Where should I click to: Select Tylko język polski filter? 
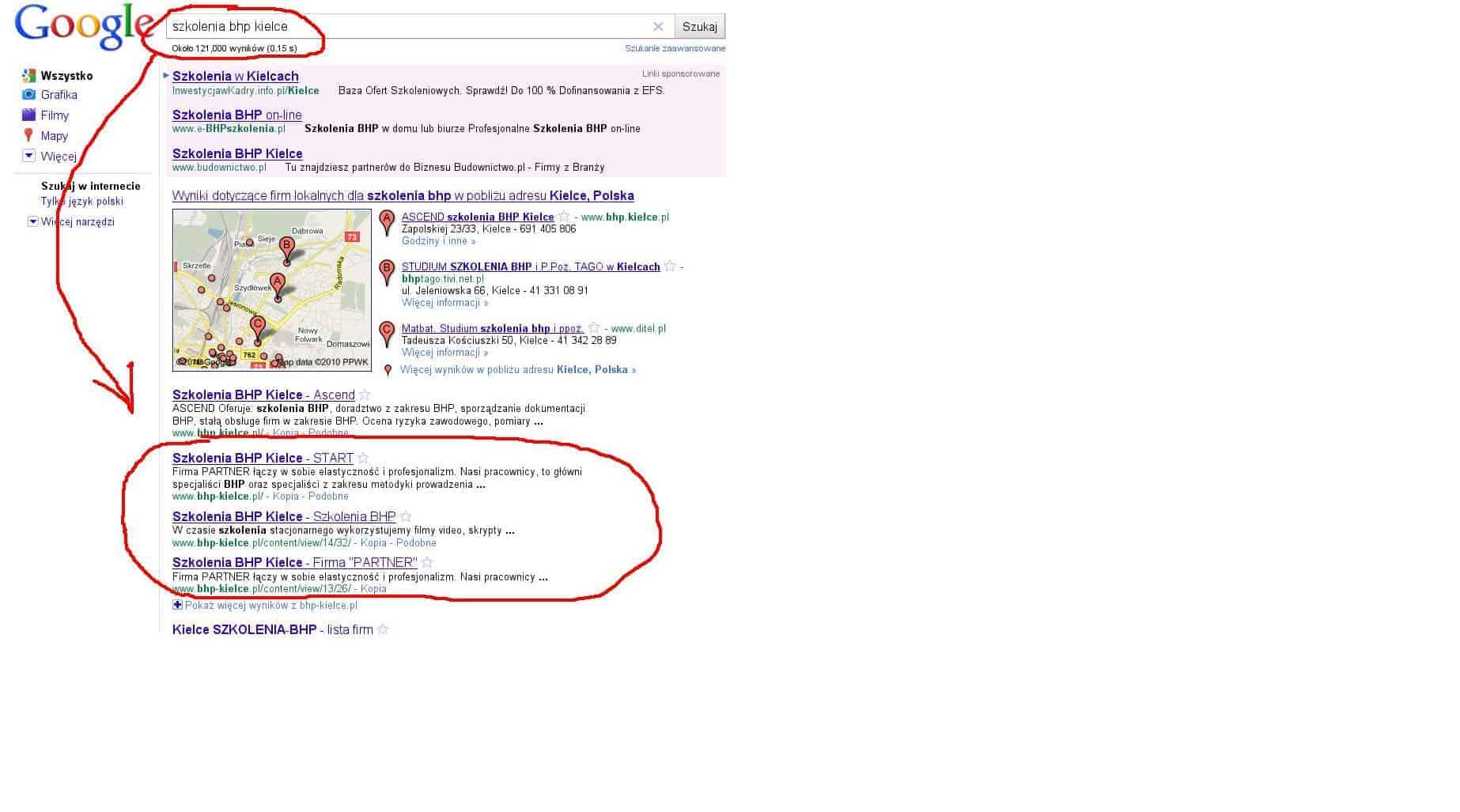click(82, 202)
